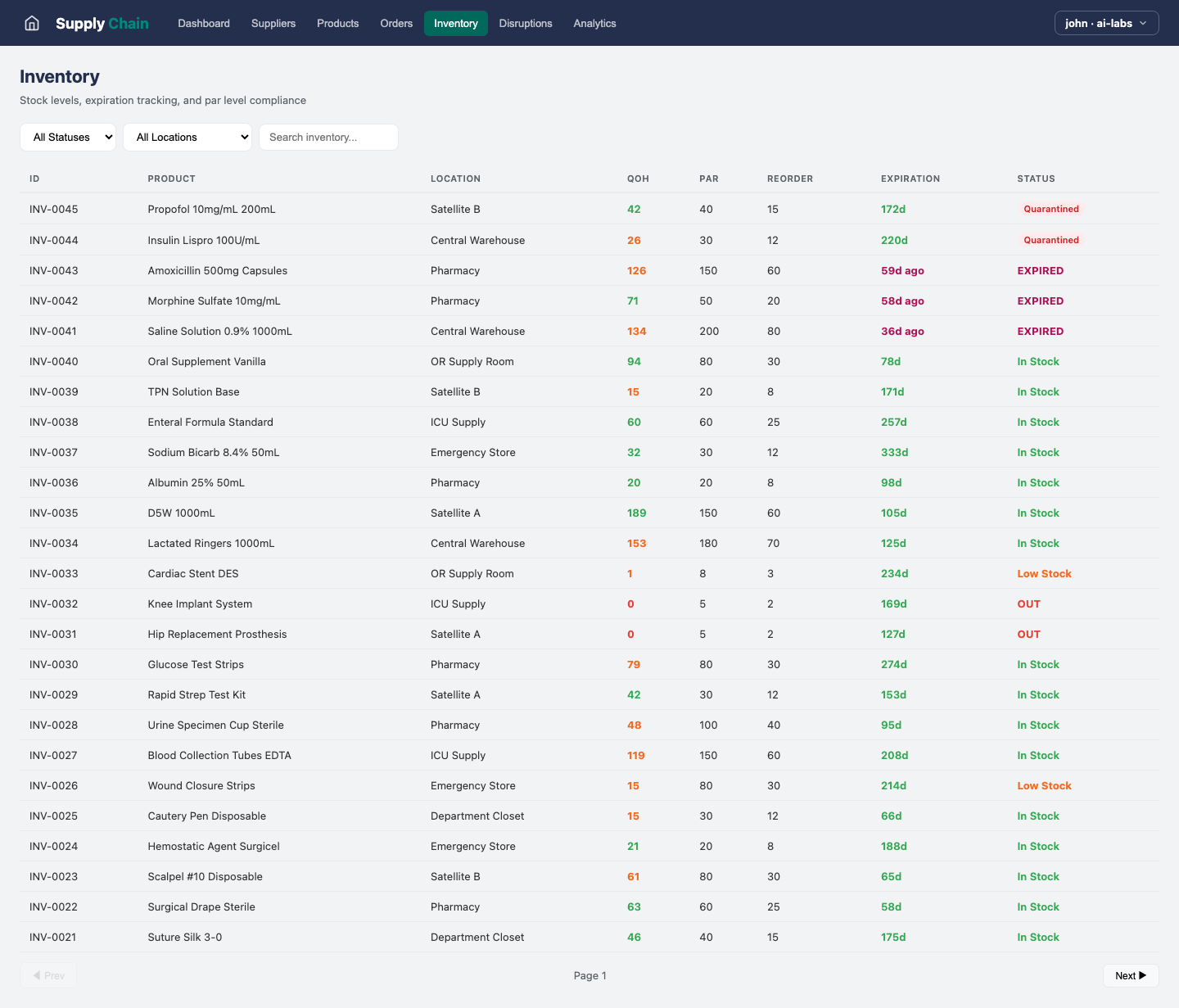The height and width of the screenshot is (1008, 1179).
Task: Switch to the Analytics tab
Action: (594, 23)
